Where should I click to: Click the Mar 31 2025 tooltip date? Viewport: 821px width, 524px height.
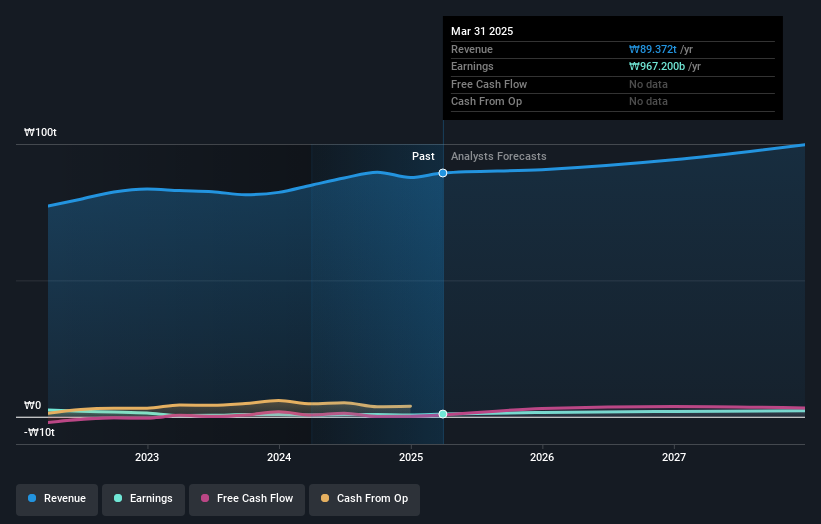[482, 31]
